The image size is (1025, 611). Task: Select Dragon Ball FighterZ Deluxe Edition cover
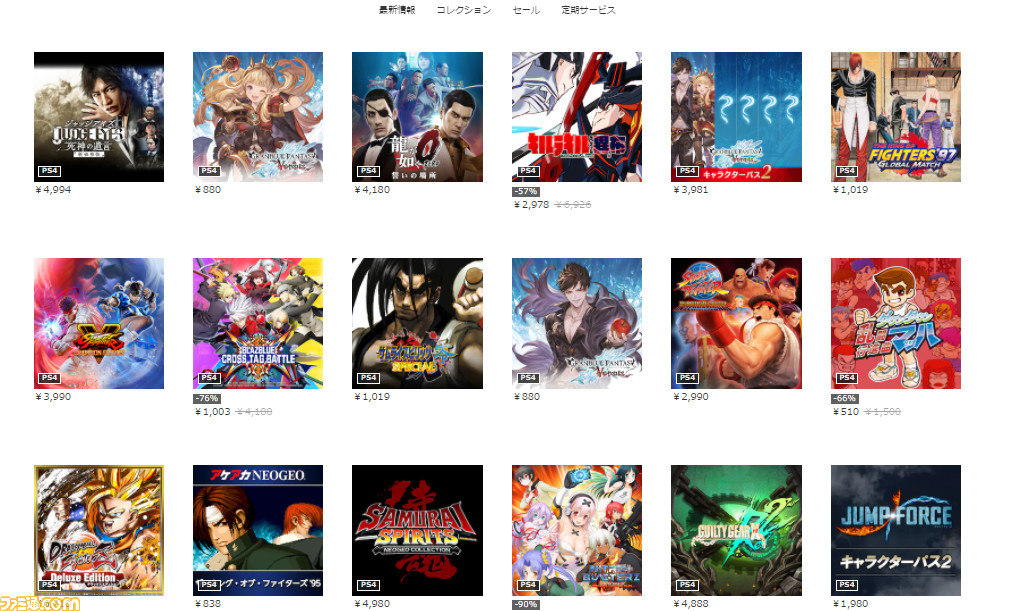pyautogui.click(x=99, y=530)
